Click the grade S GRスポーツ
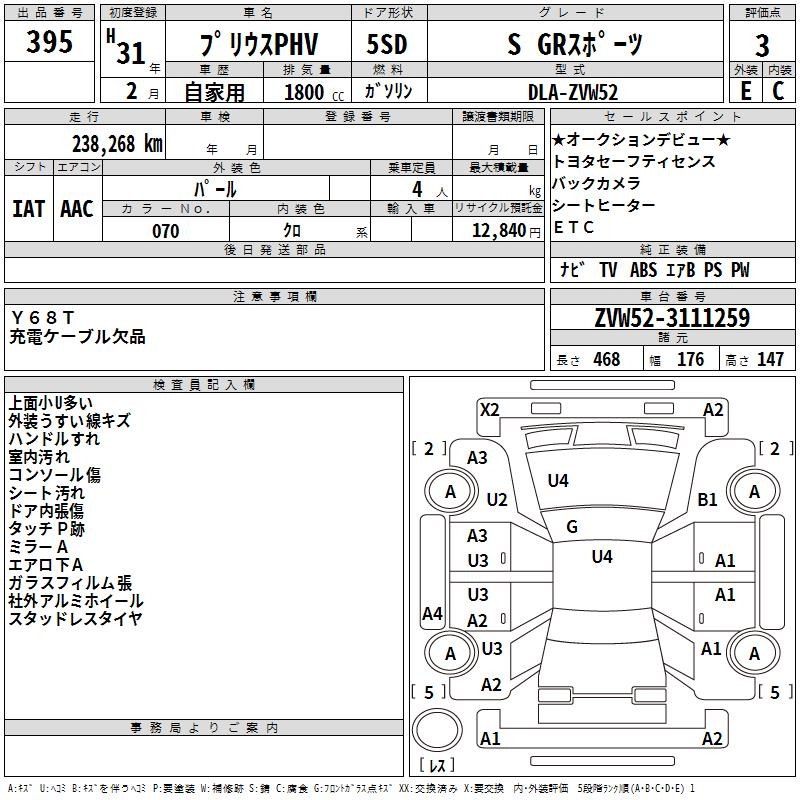Viewport: 800px width, 800px height. (x=575, y=45)
